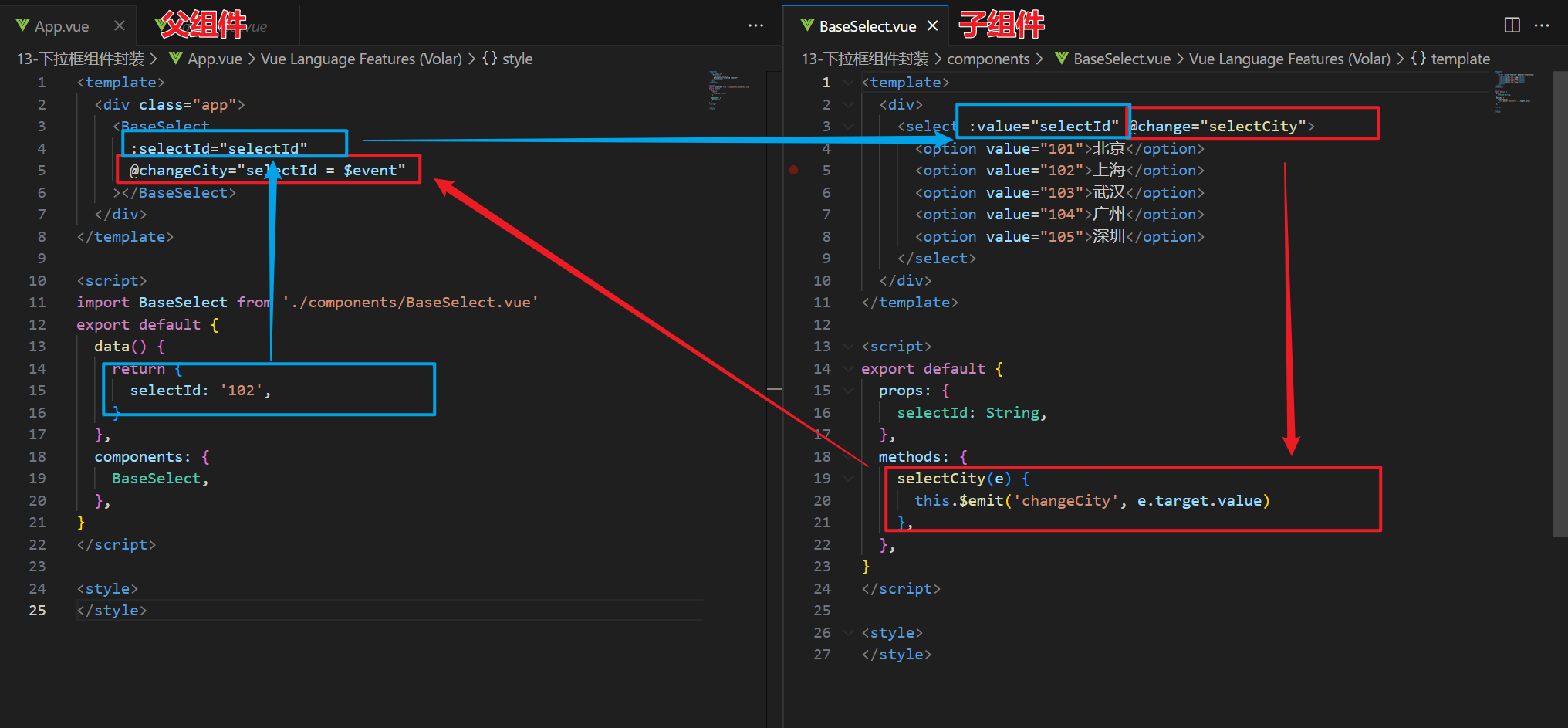Click :selectId="selectId" in App.vue

(x=218, y=148)
